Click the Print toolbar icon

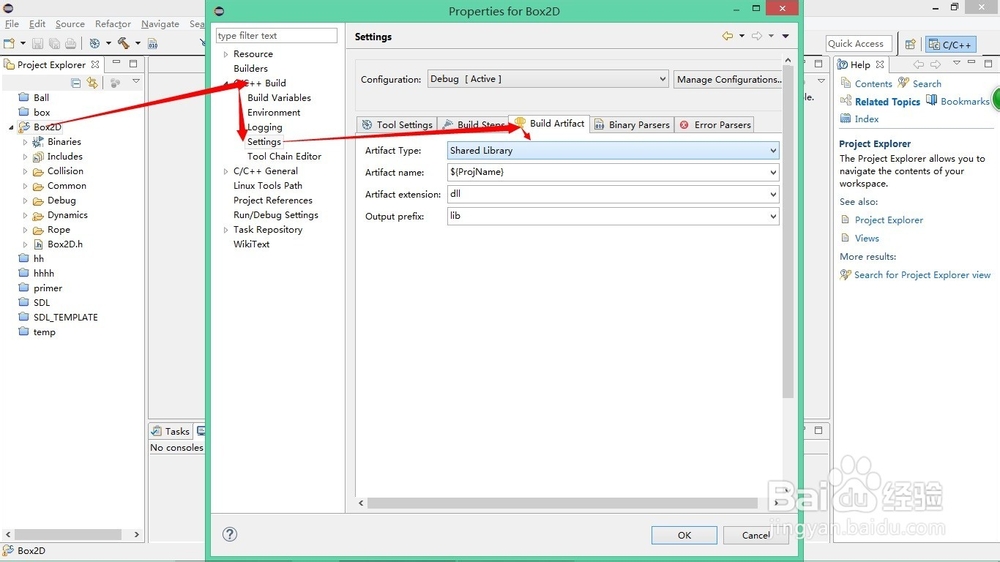[71, 43]
